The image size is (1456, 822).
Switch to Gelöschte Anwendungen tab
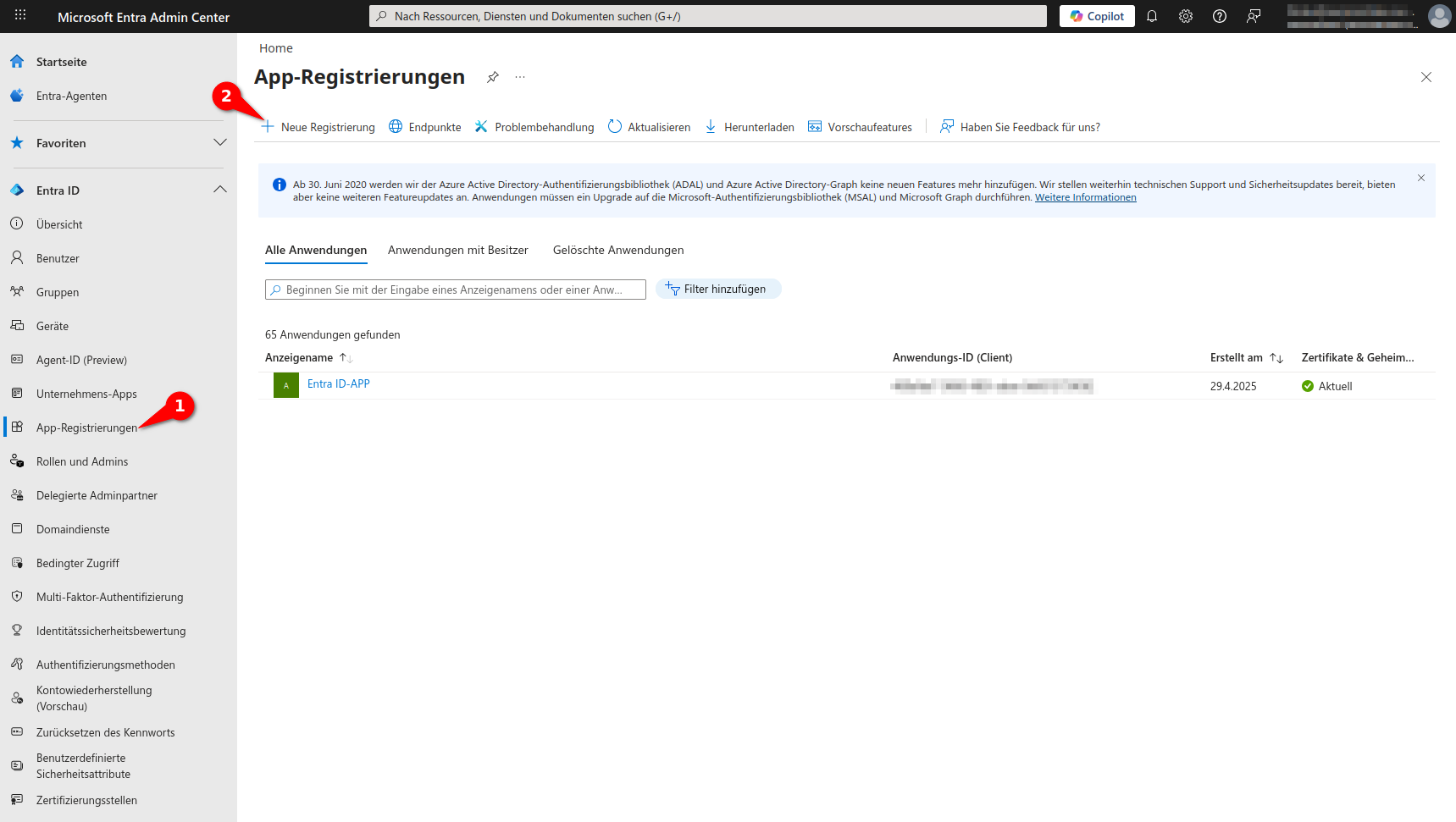point(618,250)
